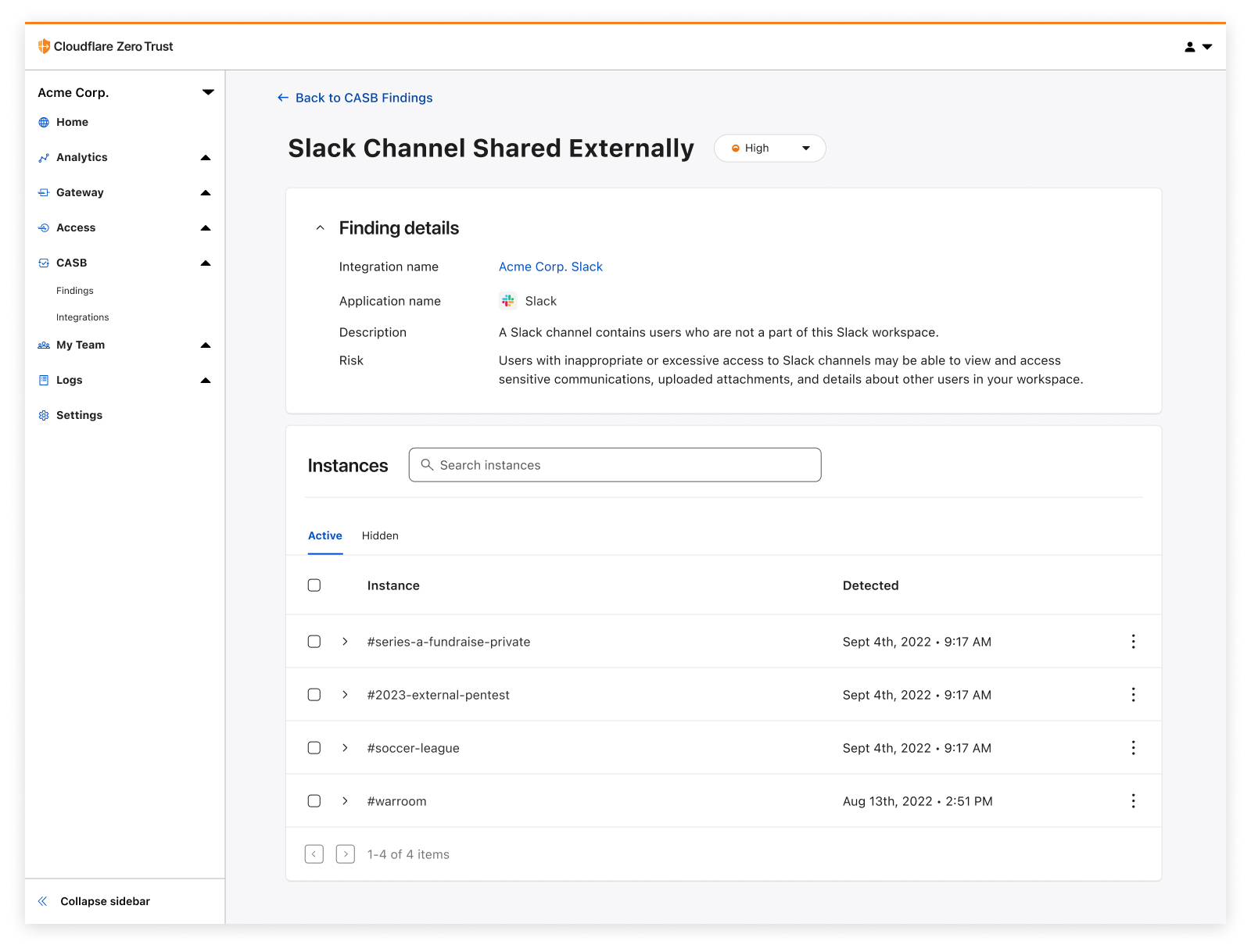
Task: Toggle the Logs section arrow
Action: coord(206,380)
